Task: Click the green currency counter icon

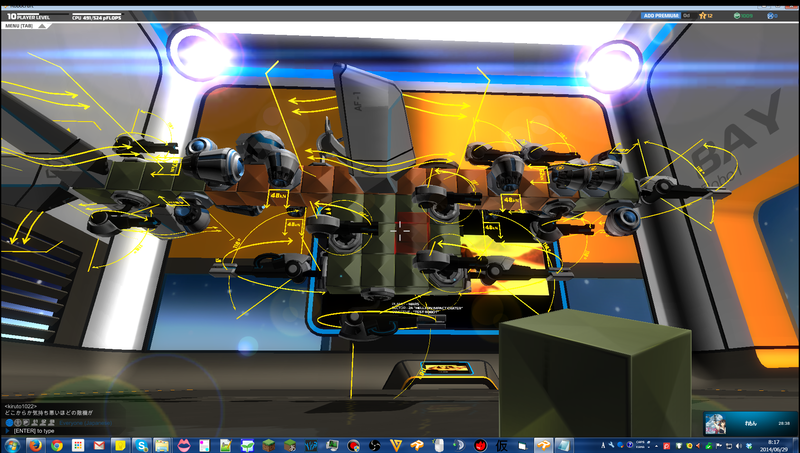Action: (x=737, y=16)
